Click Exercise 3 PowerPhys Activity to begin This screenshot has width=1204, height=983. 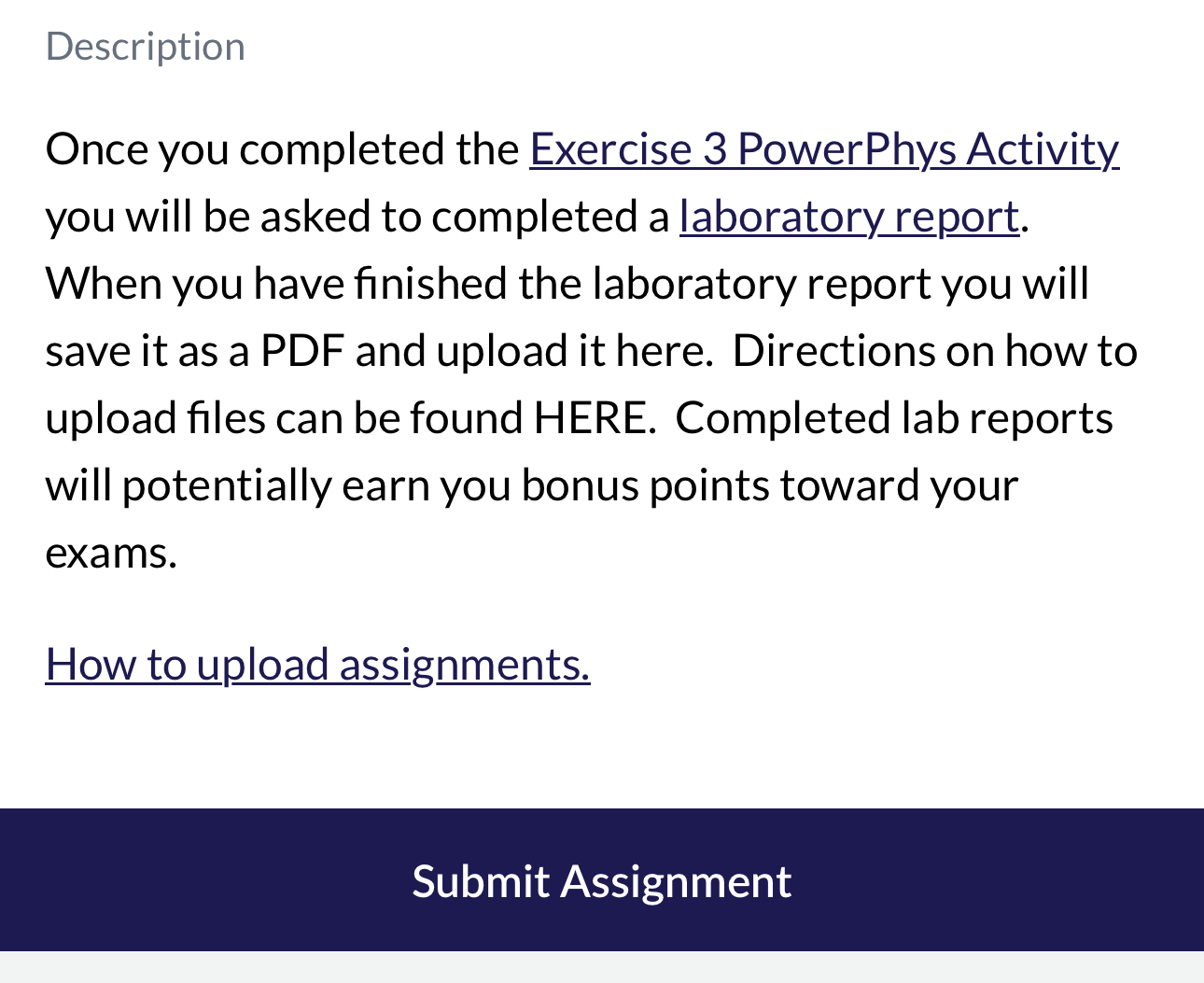(824, 149)
